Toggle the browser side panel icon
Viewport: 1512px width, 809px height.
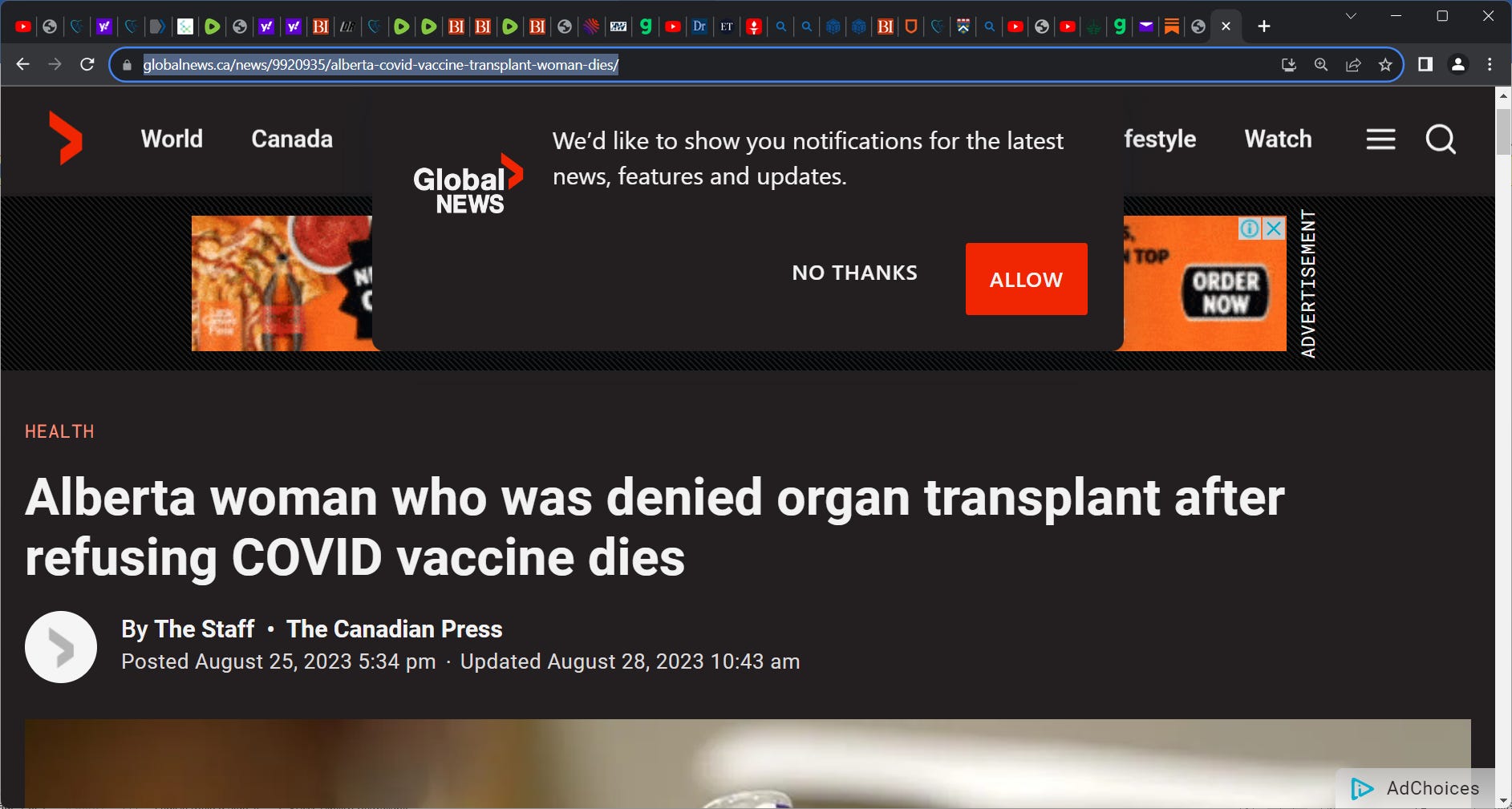1425,64
